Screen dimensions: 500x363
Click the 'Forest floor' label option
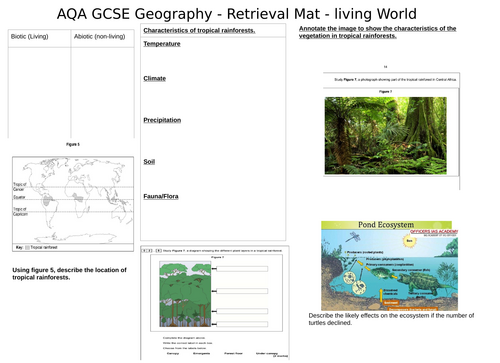[233, 353]
